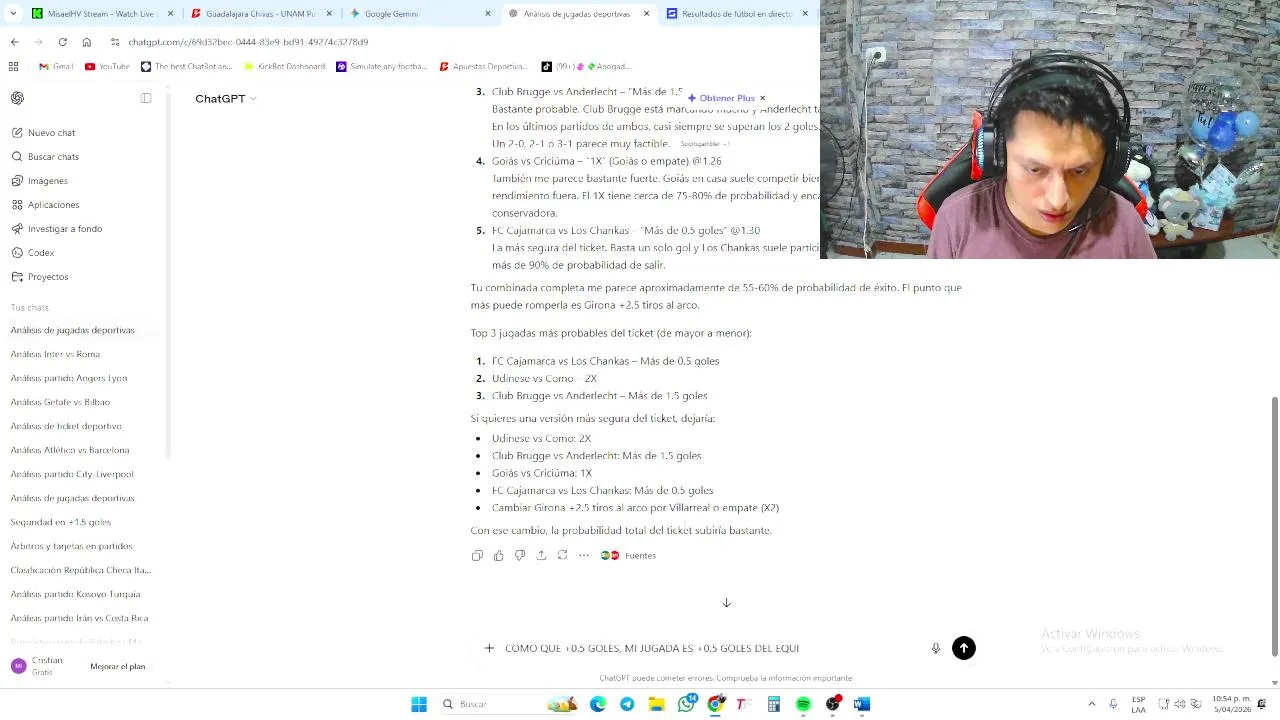Open chat Análisis Getafe vs Bilbao

(60, 402)
